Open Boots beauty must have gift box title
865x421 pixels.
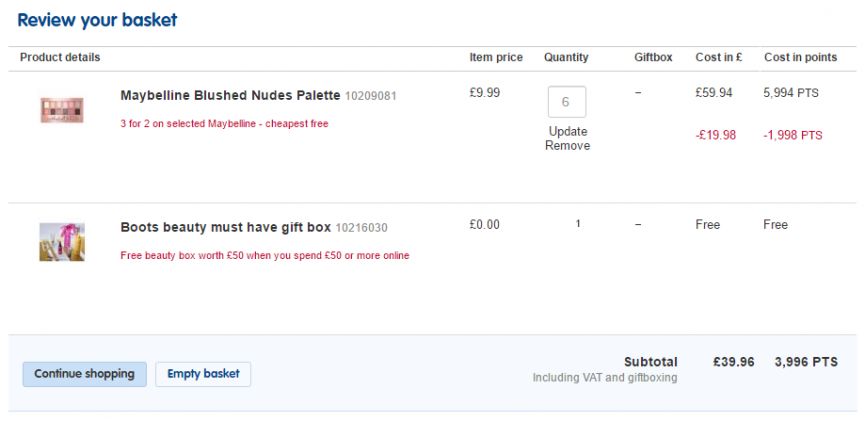coord(226,227)
